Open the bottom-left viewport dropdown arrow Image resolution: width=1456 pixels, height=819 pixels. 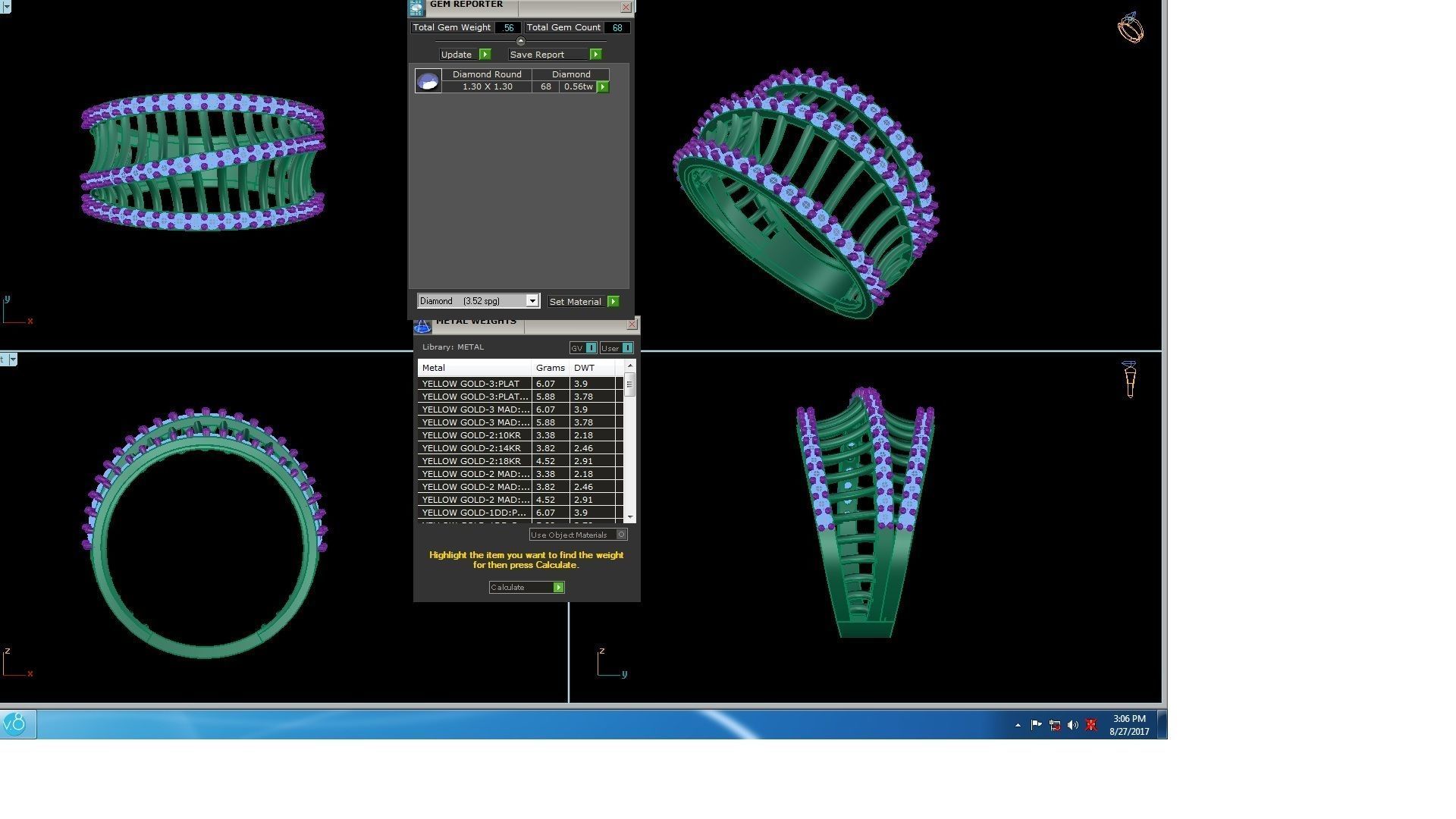[x=12, y=359]
